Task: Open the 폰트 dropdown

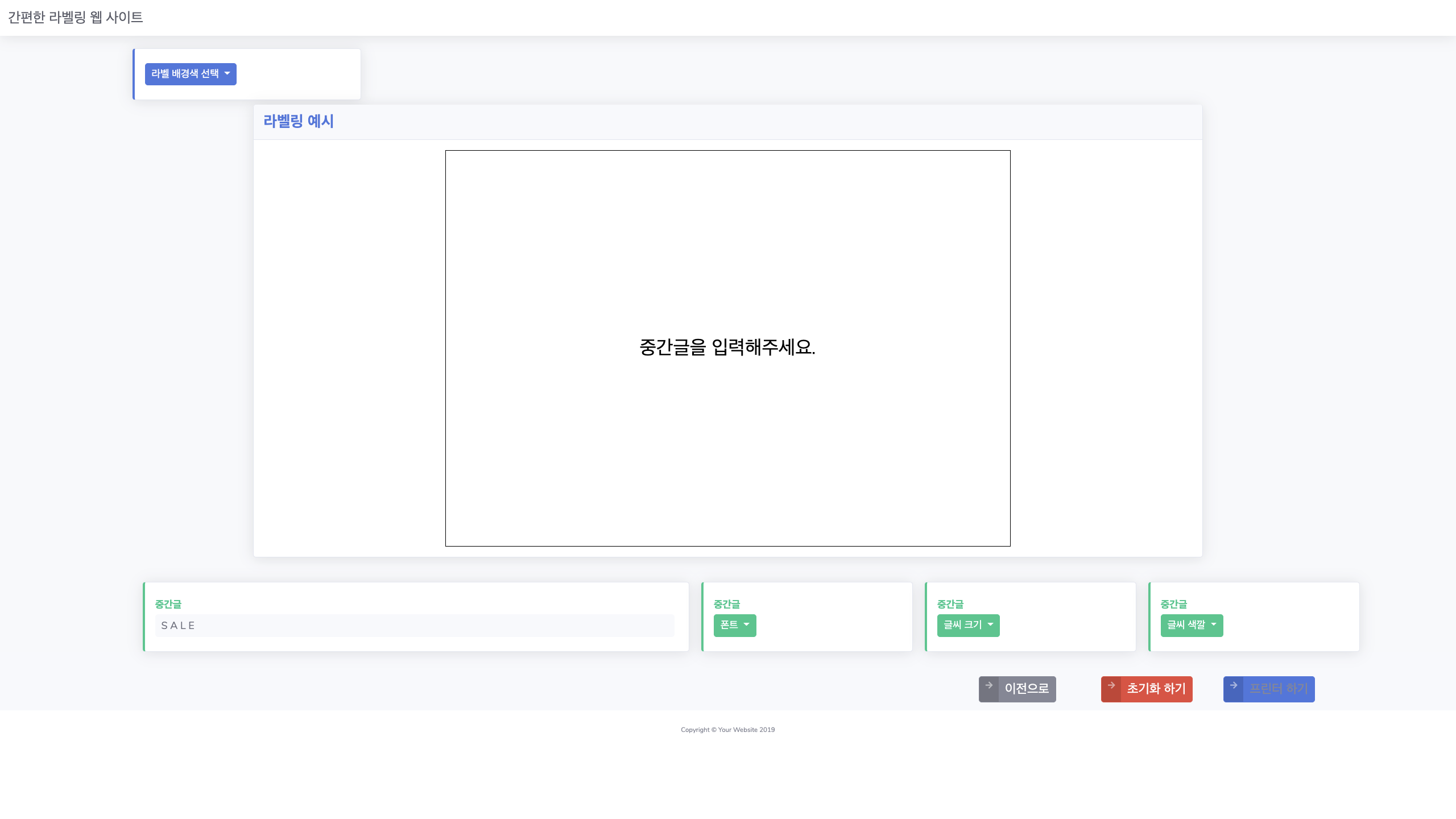Action: tap(735, 625)
